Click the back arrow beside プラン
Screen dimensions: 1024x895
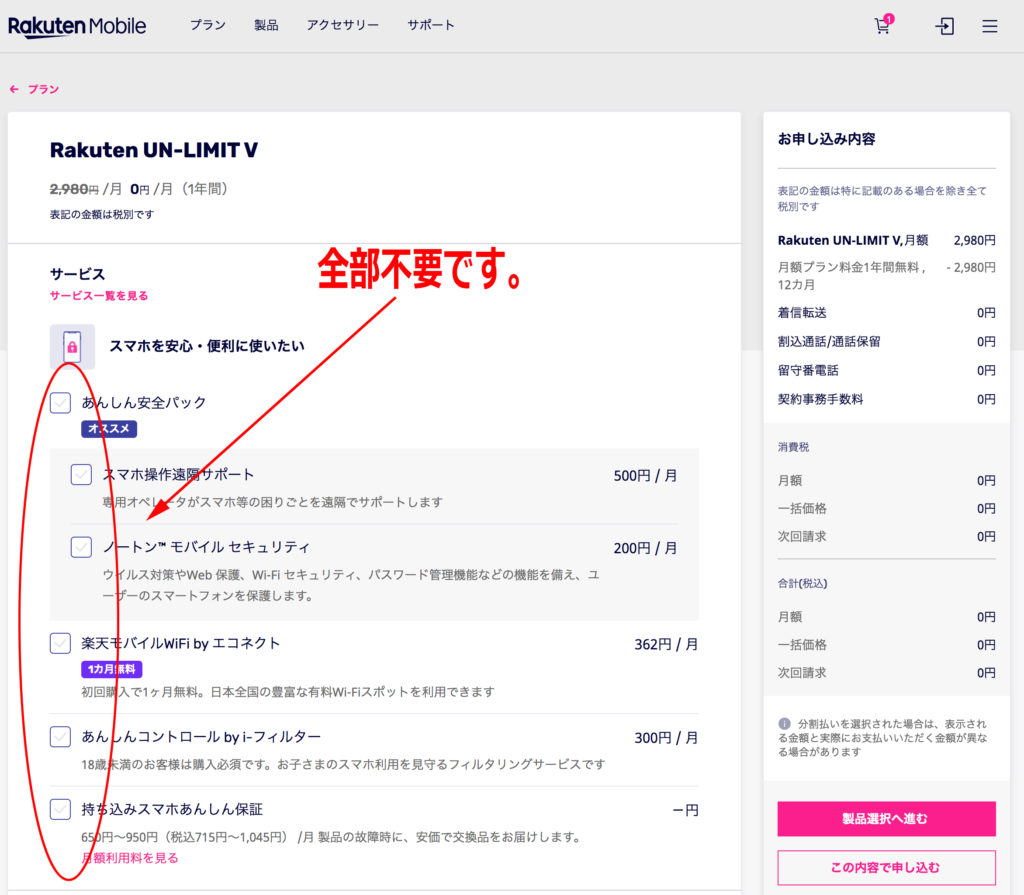pyautogui.click(x=14, y=89)
